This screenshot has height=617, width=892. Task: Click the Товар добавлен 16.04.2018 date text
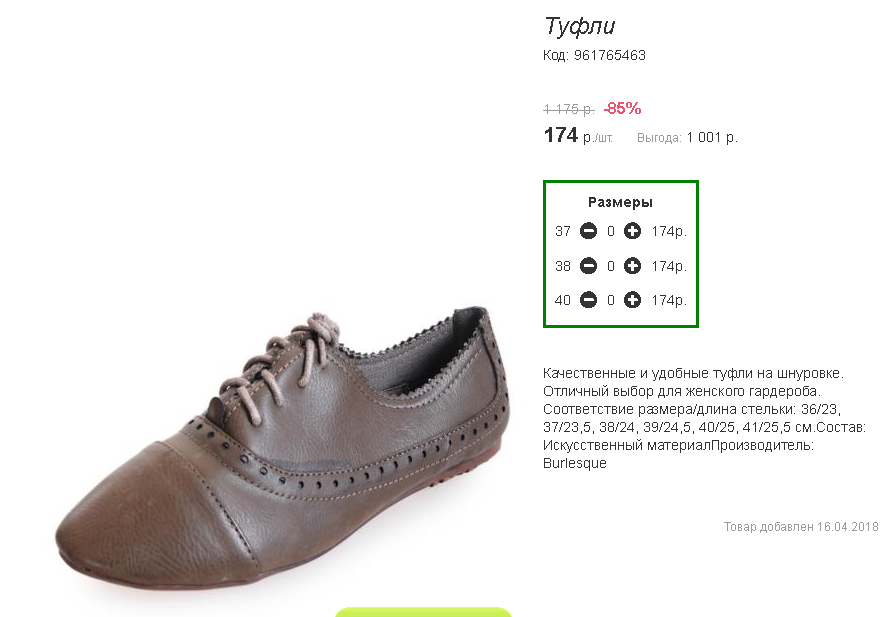(x=801, y=527)
